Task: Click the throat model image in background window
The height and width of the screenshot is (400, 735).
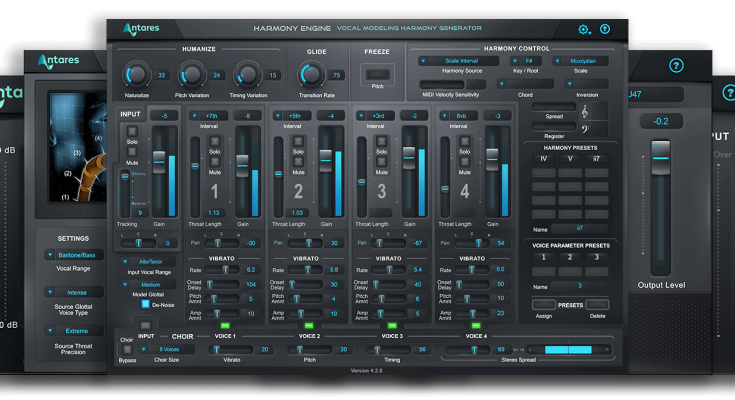Action: (78, 147)
